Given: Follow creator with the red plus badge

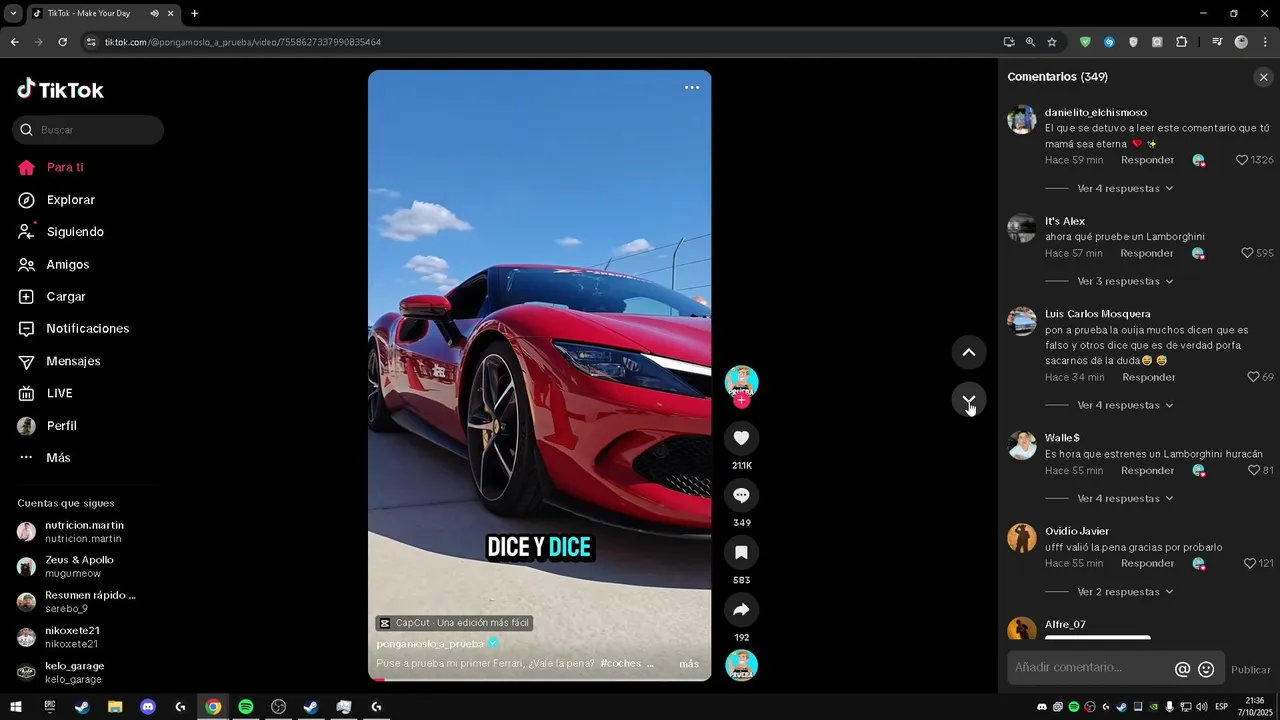Looking at the screenshot, I should (x=741, y=400).
